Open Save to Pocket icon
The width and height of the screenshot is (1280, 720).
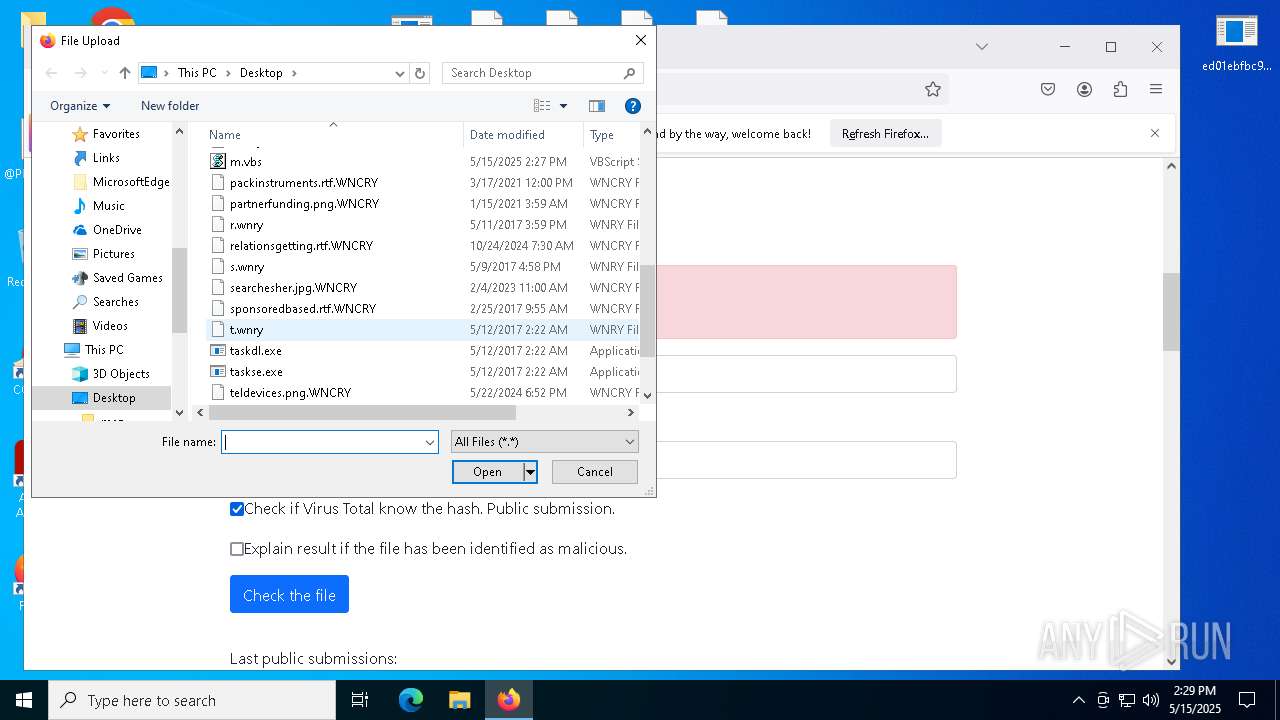click(1048, 89)
